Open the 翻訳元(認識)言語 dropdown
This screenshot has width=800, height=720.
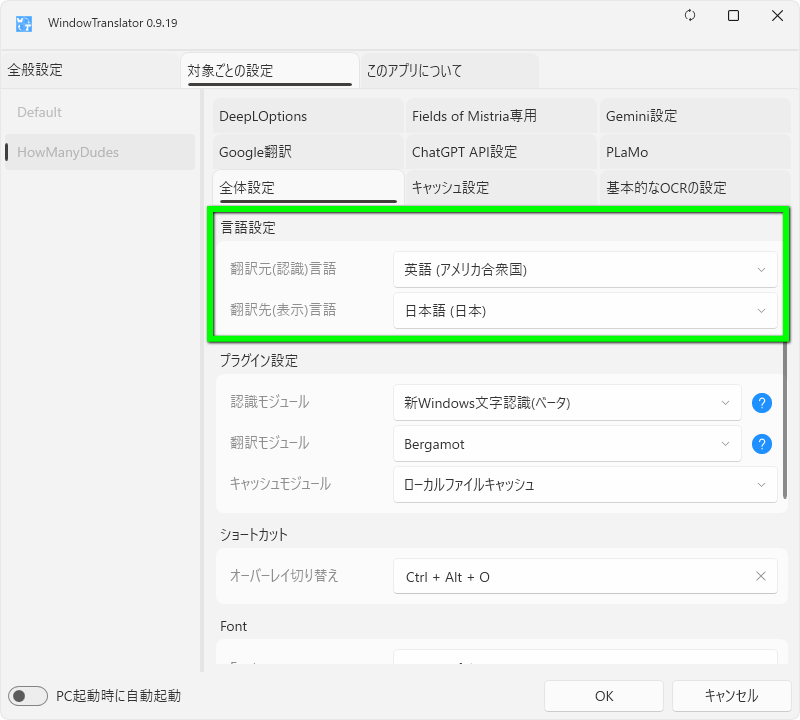tap(585, 270)
